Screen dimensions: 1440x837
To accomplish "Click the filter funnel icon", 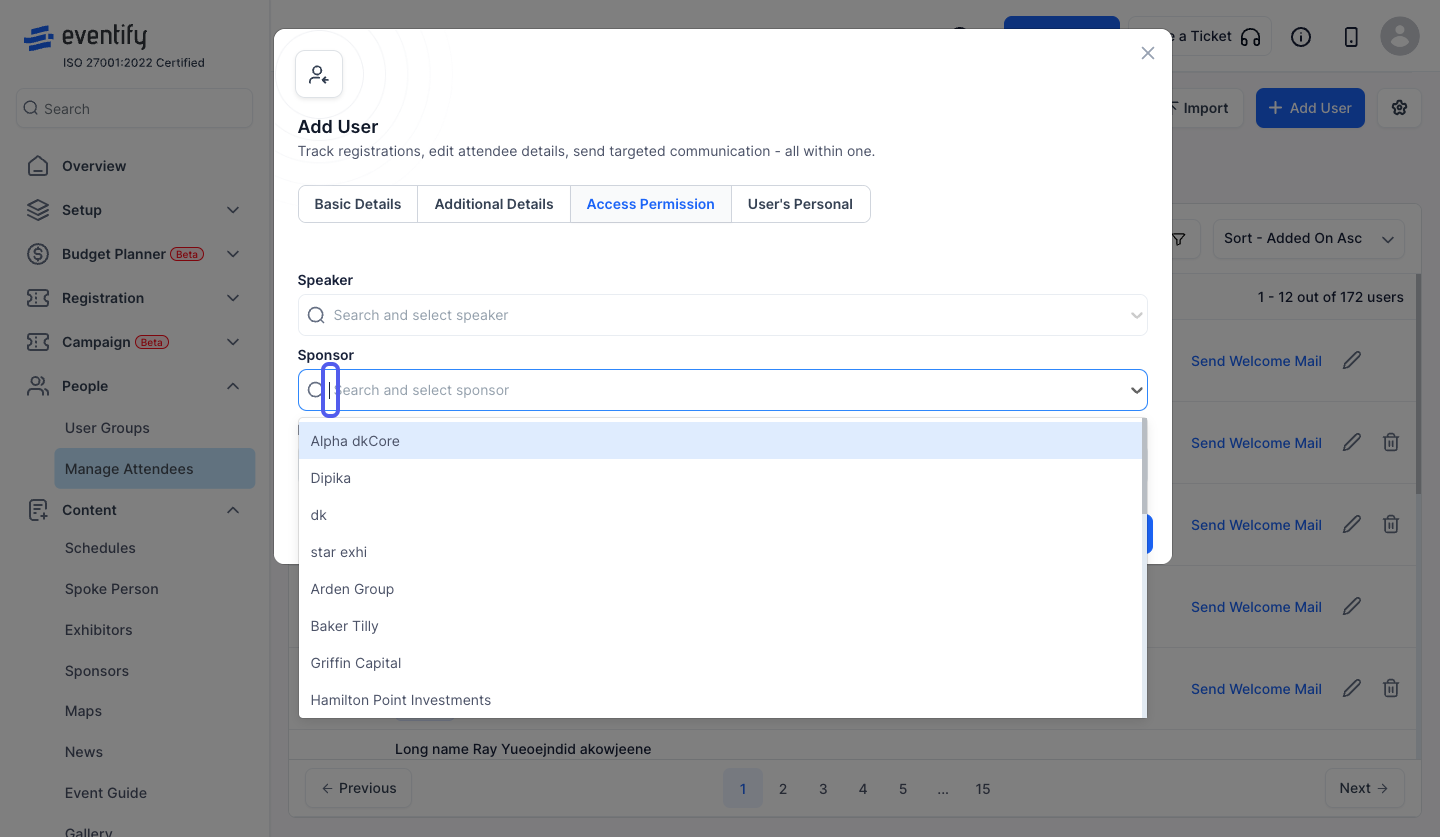I will point(1179,239).
